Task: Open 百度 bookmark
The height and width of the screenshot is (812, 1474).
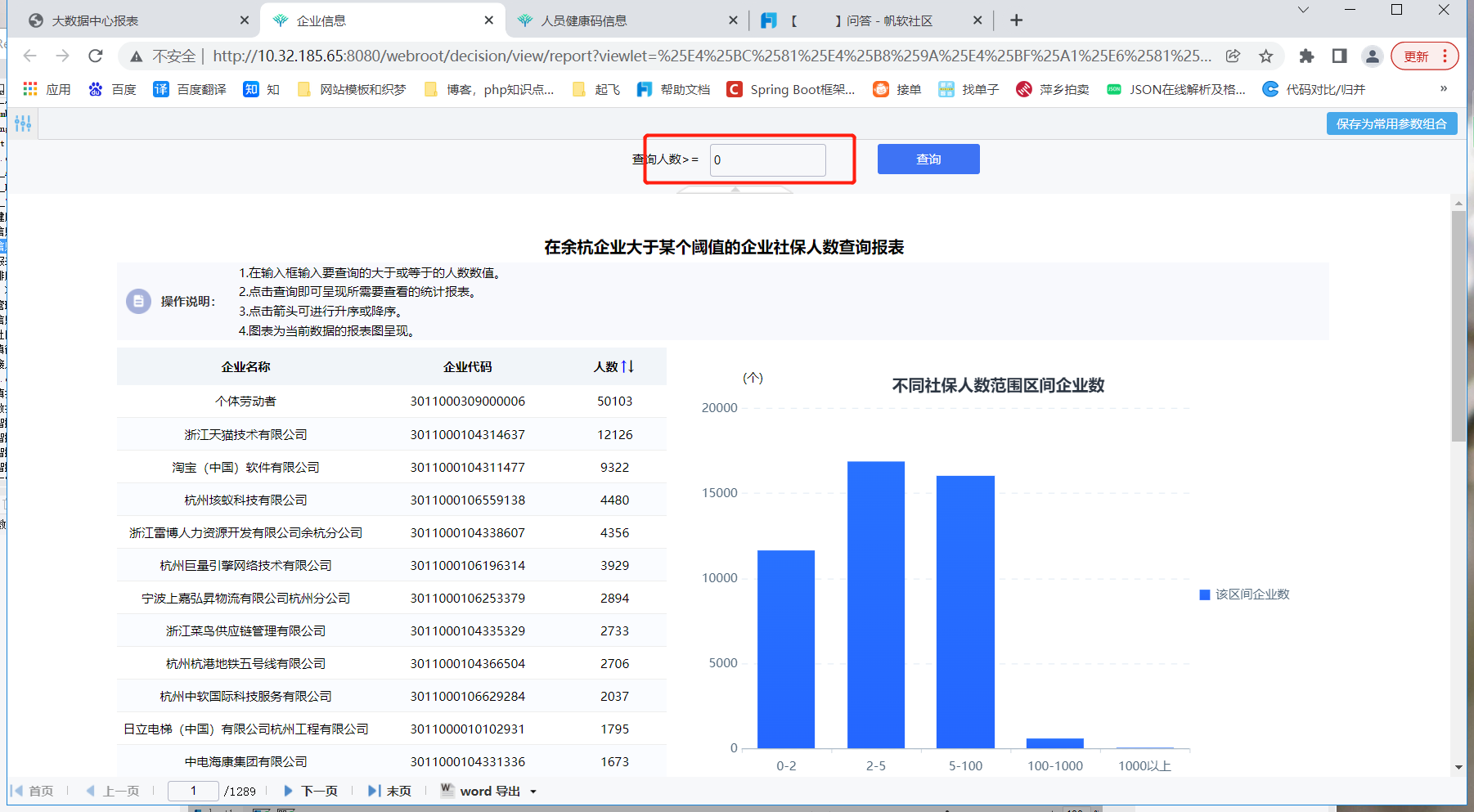Action: pyautogui.click(x=113, y=89)
